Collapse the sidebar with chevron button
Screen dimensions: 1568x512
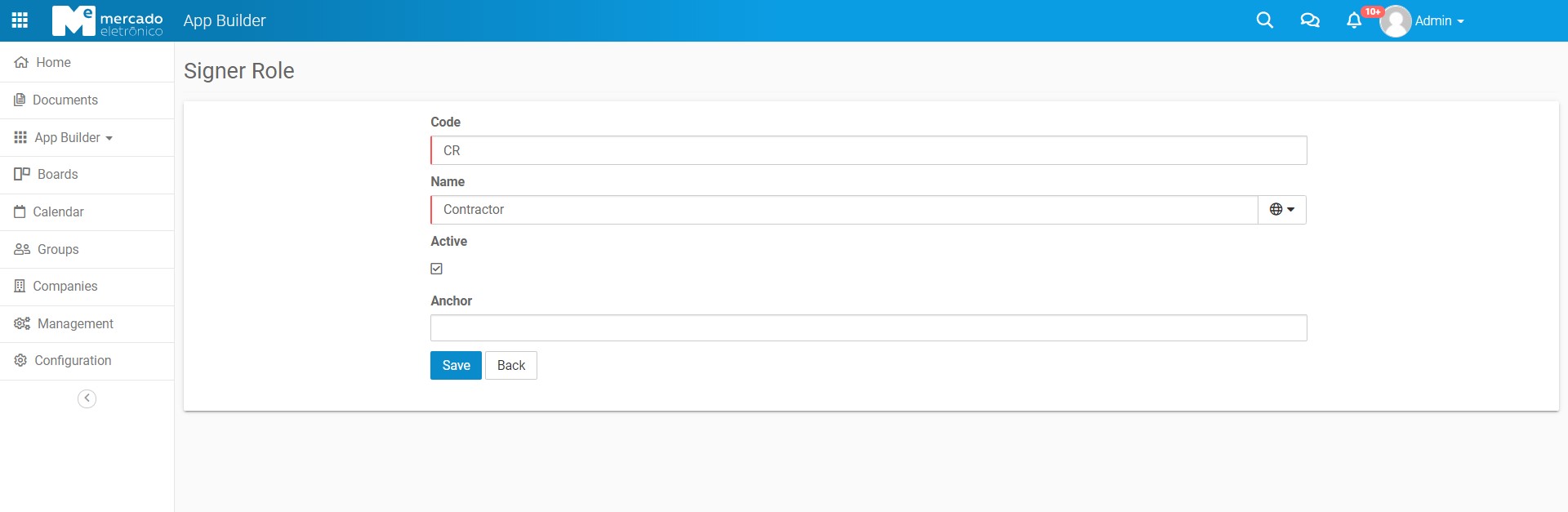coord(87,398)
